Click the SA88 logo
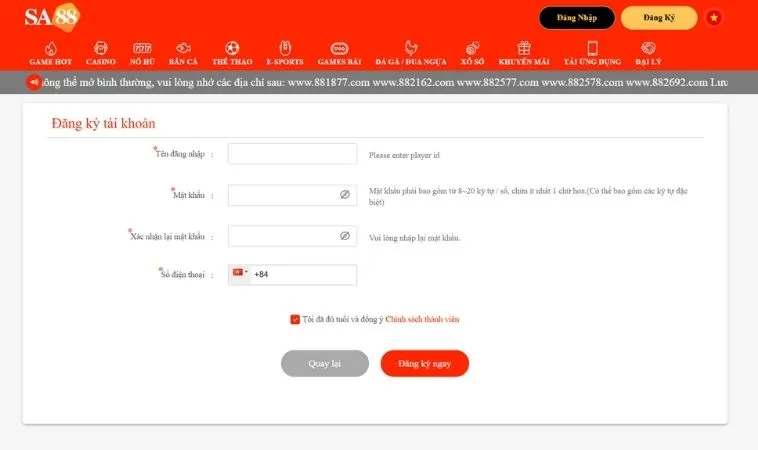Image resolution: width=758 pixels, height=450 pixels. click(x=52, y=17)
